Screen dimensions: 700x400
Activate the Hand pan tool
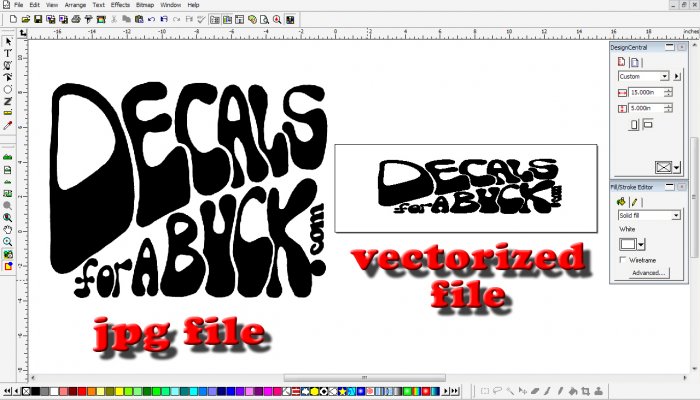click(8, 229)
